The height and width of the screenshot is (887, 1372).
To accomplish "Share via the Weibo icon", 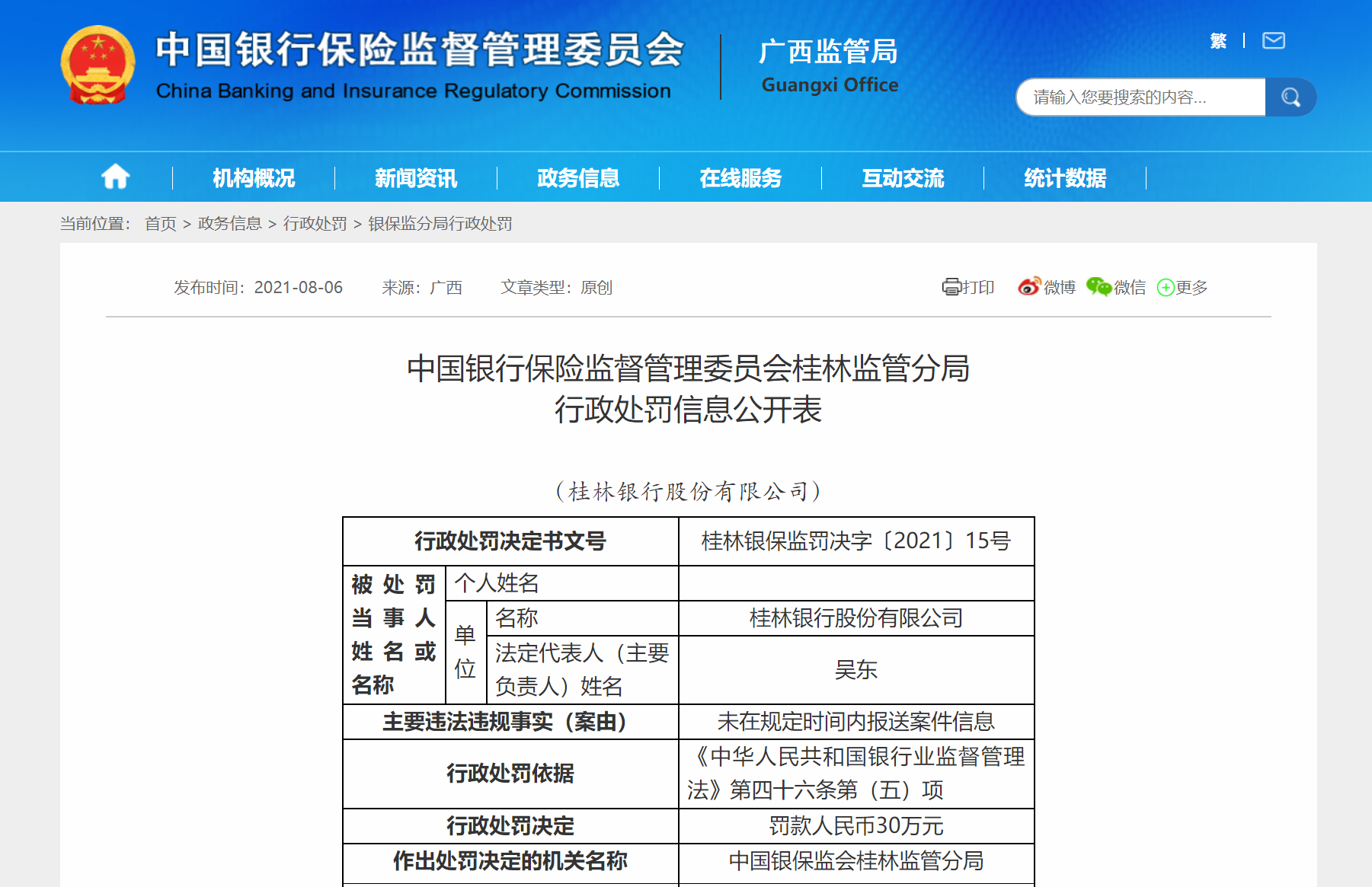I will pos(1029,287).
